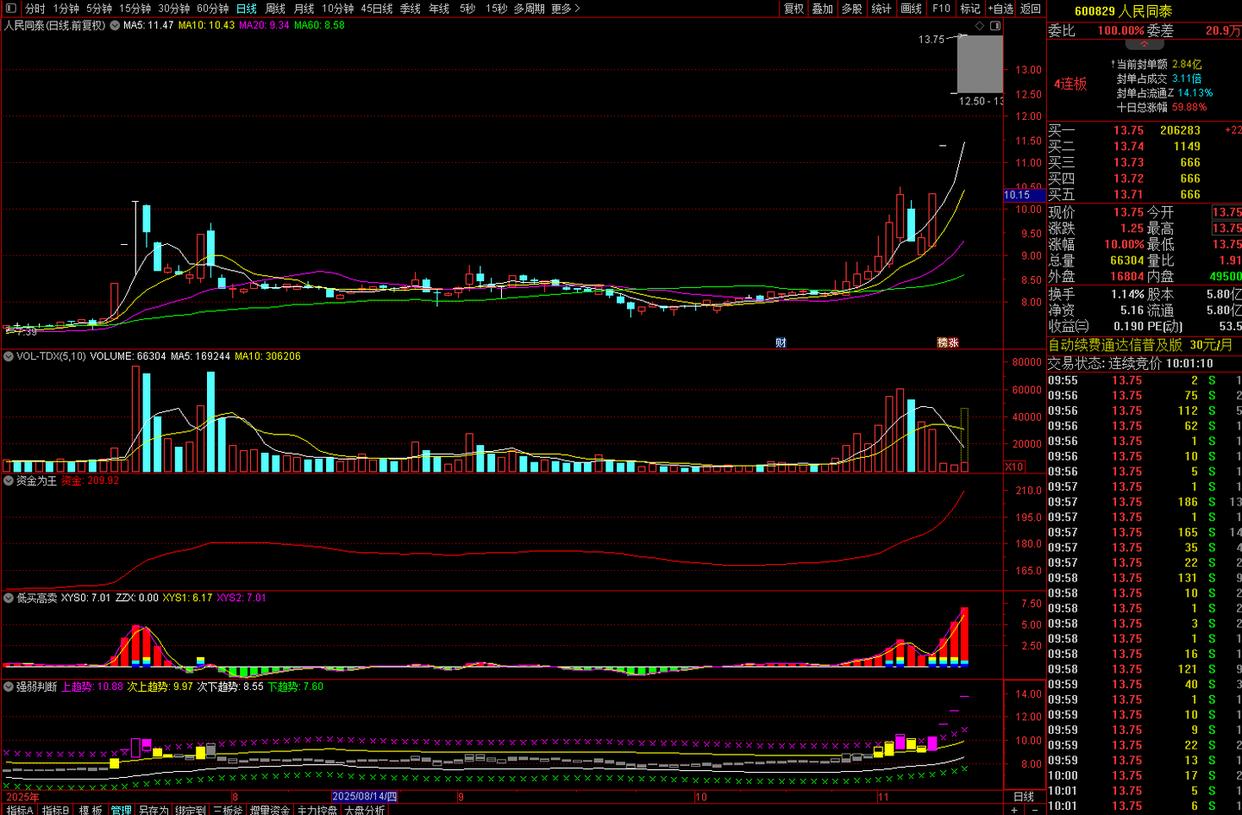The image size is (1242, 815).
Task: Click the 600829 人民同泰 stock title
Action: click(1123, 11)
